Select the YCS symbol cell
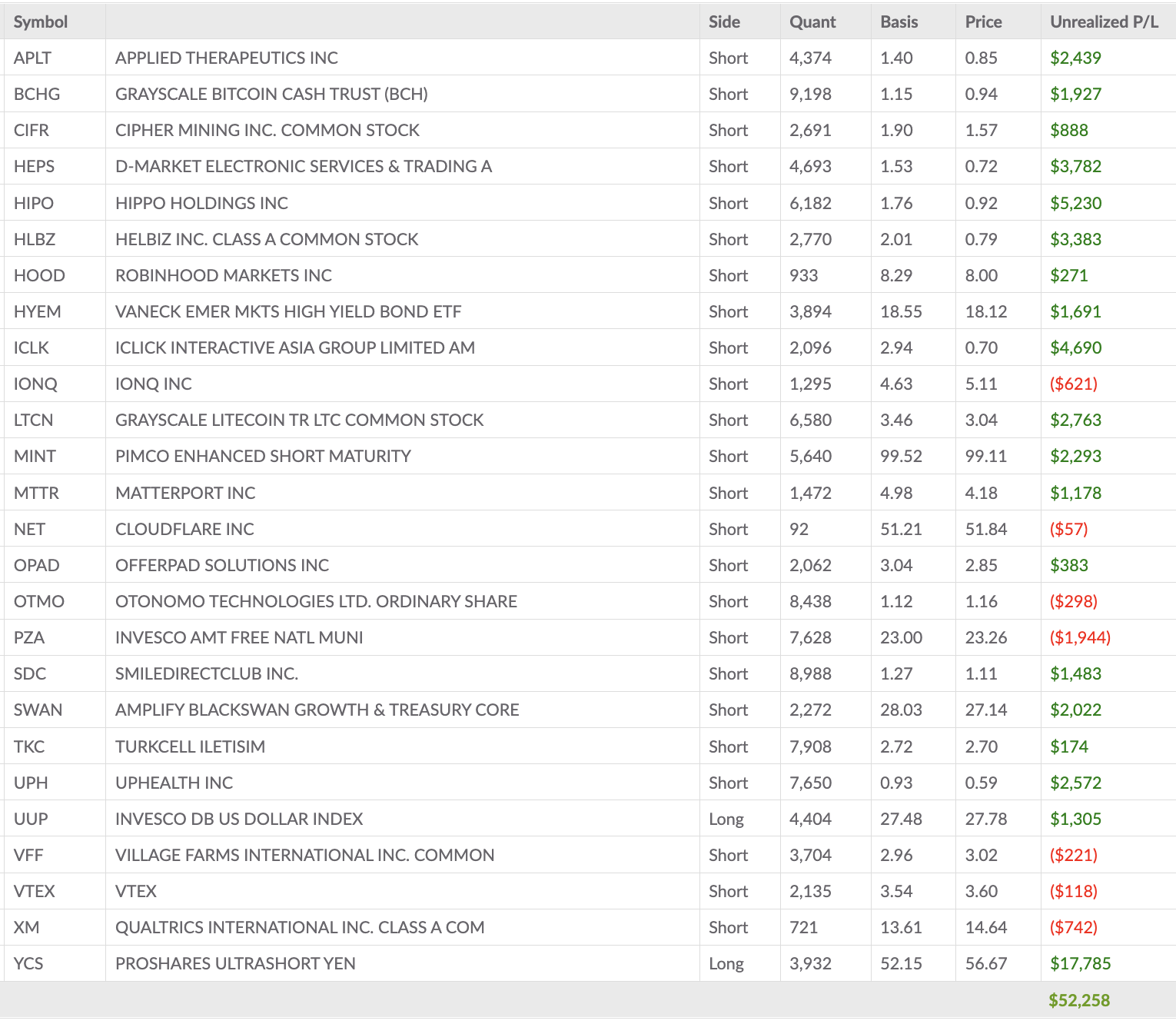The image size is (1176, 1024). pyautogui.click(x=28, y=963)
